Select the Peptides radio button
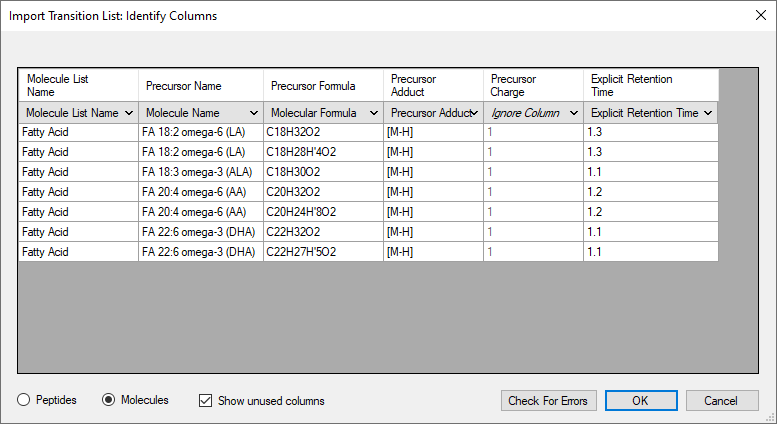 24,400
